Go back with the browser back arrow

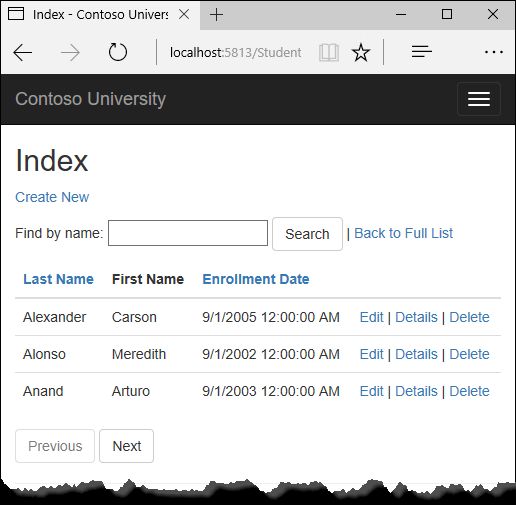coord(22,53)
